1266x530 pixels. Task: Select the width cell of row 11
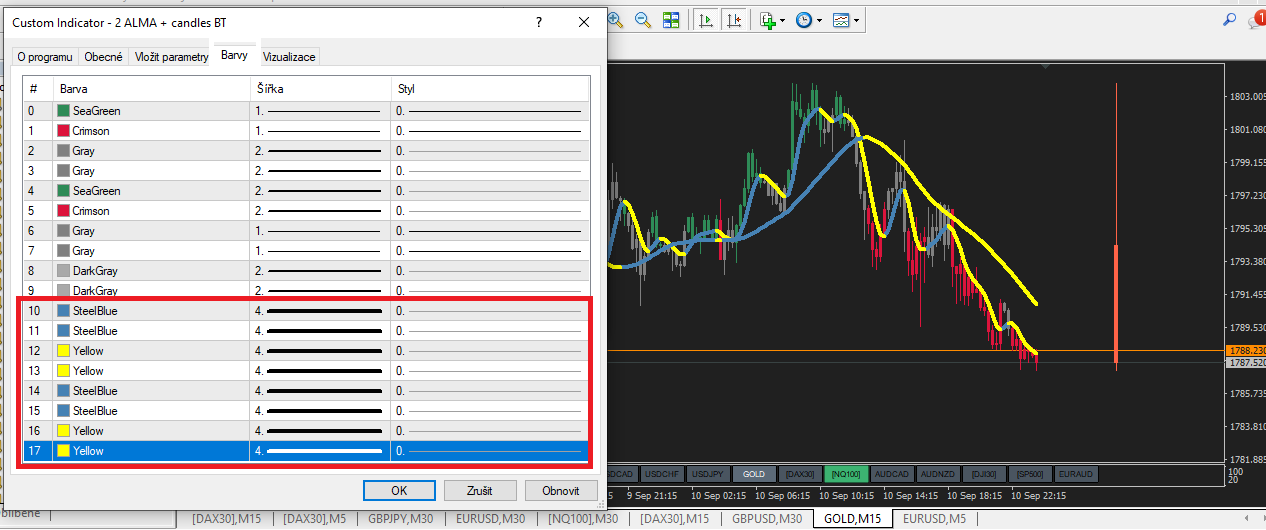(x=320, y=331)
